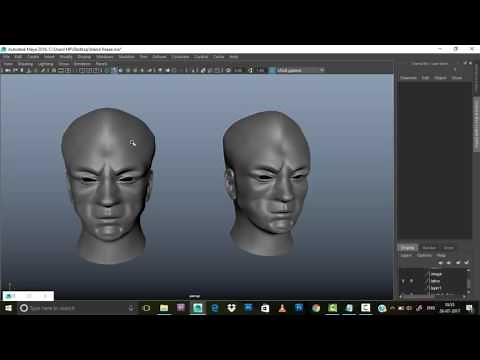Viewport: 480px width, 360px height.
Task: Open the Cache menu
Action: coord(219,57)
